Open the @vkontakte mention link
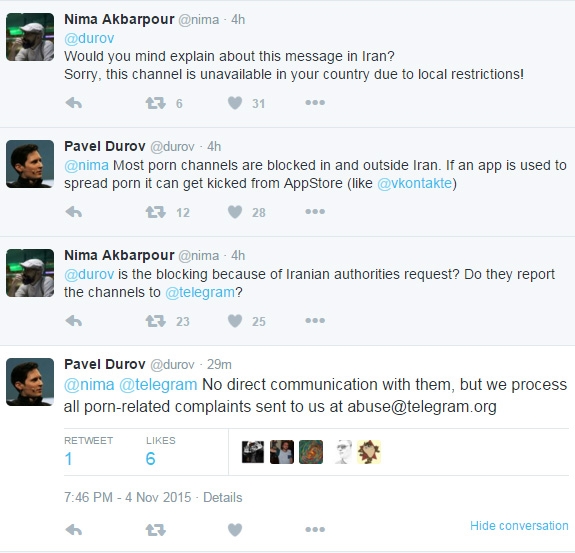Image resolution: width=575 pixels, height=553 pixels. (414, 183)
